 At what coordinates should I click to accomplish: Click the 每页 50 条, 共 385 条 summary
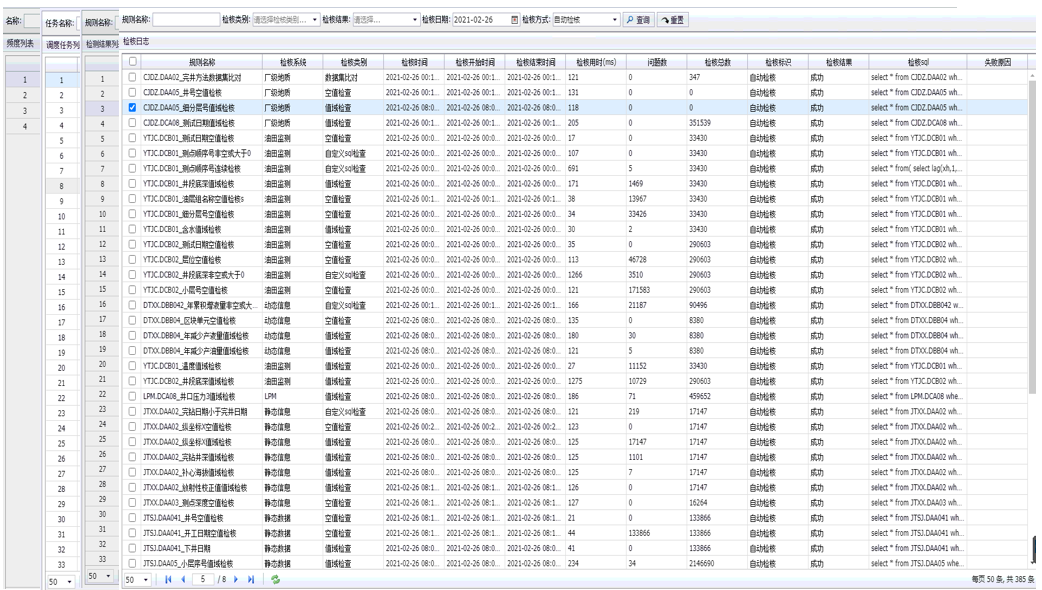point(1003,579)
